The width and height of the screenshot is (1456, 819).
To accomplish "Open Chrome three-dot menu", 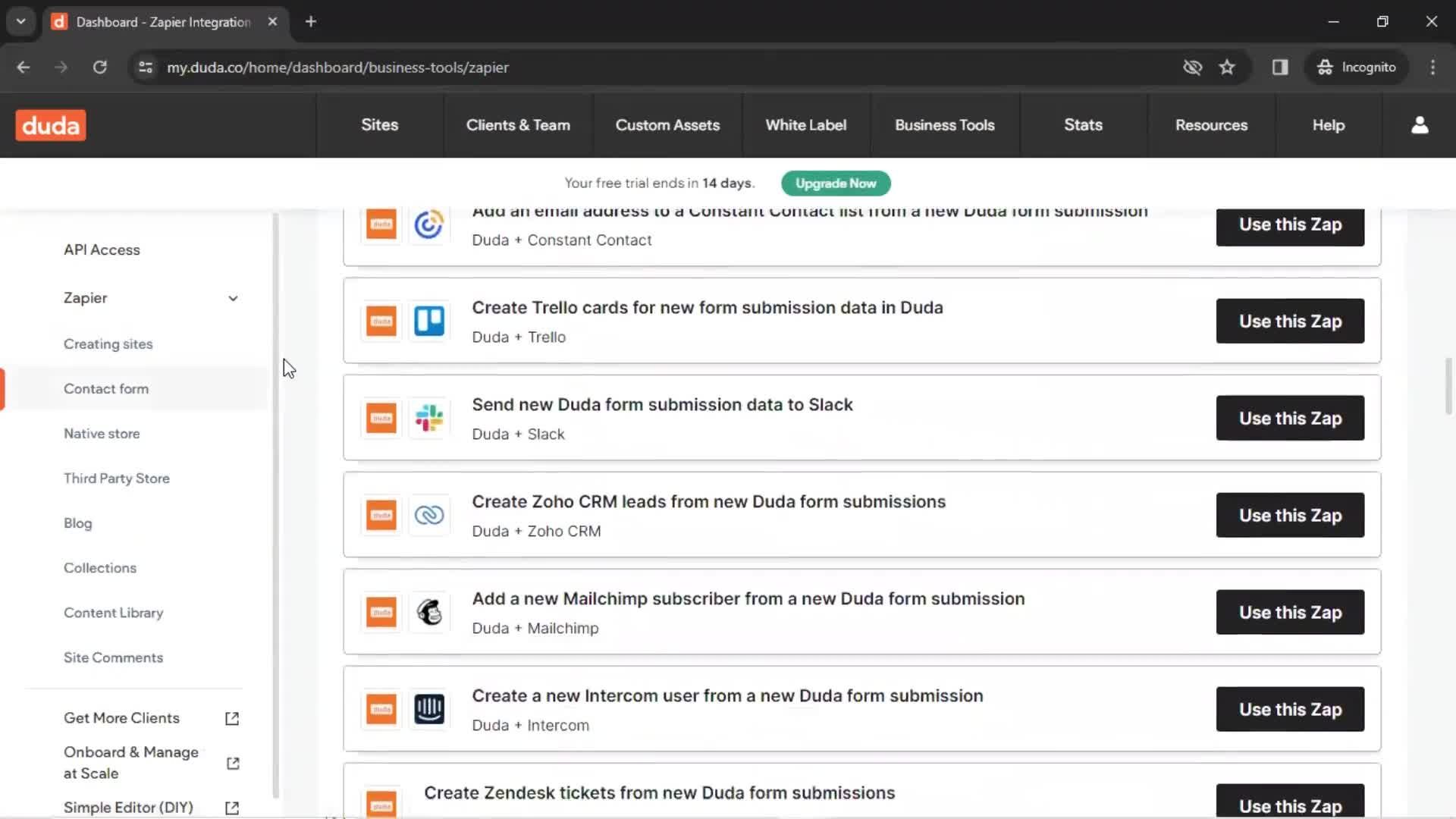I will point(1432,67).
